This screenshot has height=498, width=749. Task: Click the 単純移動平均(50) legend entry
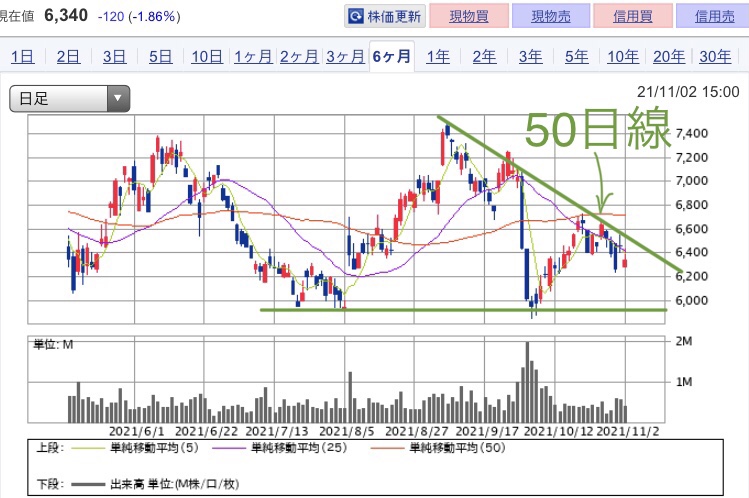pos(438,448)
